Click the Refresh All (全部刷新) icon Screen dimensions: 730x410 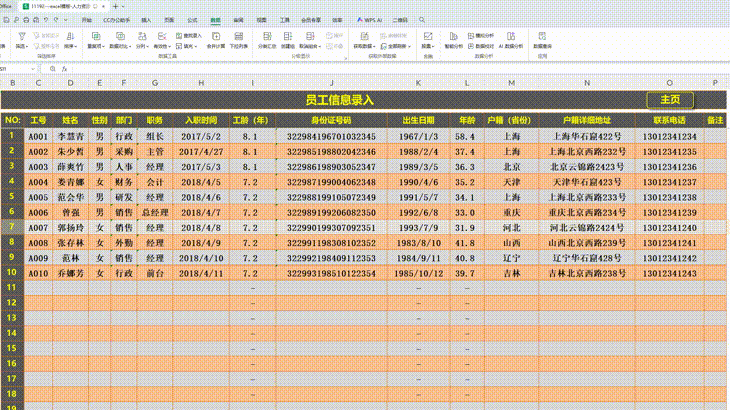click(x=384, y=46)
